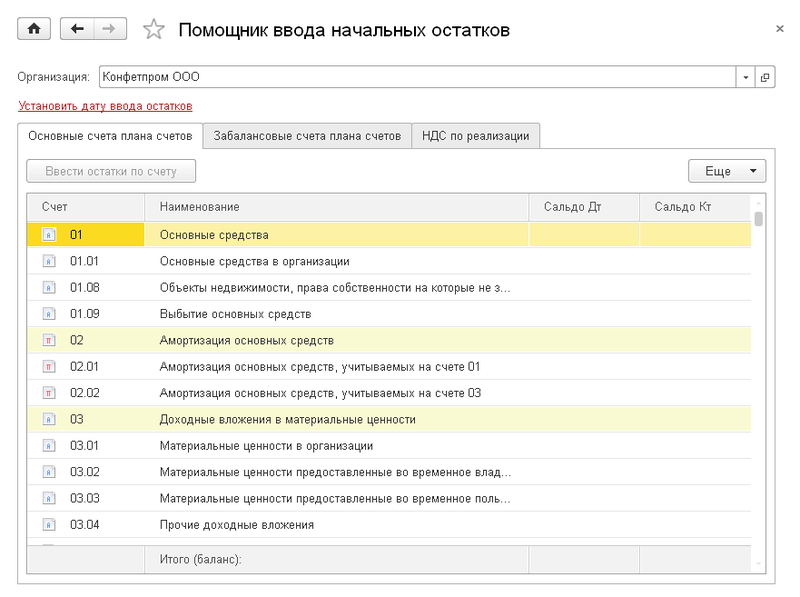Viewport: 800px width, 597px height.
Task: Open the Еще dropdown menu
Action: (727, 171)
